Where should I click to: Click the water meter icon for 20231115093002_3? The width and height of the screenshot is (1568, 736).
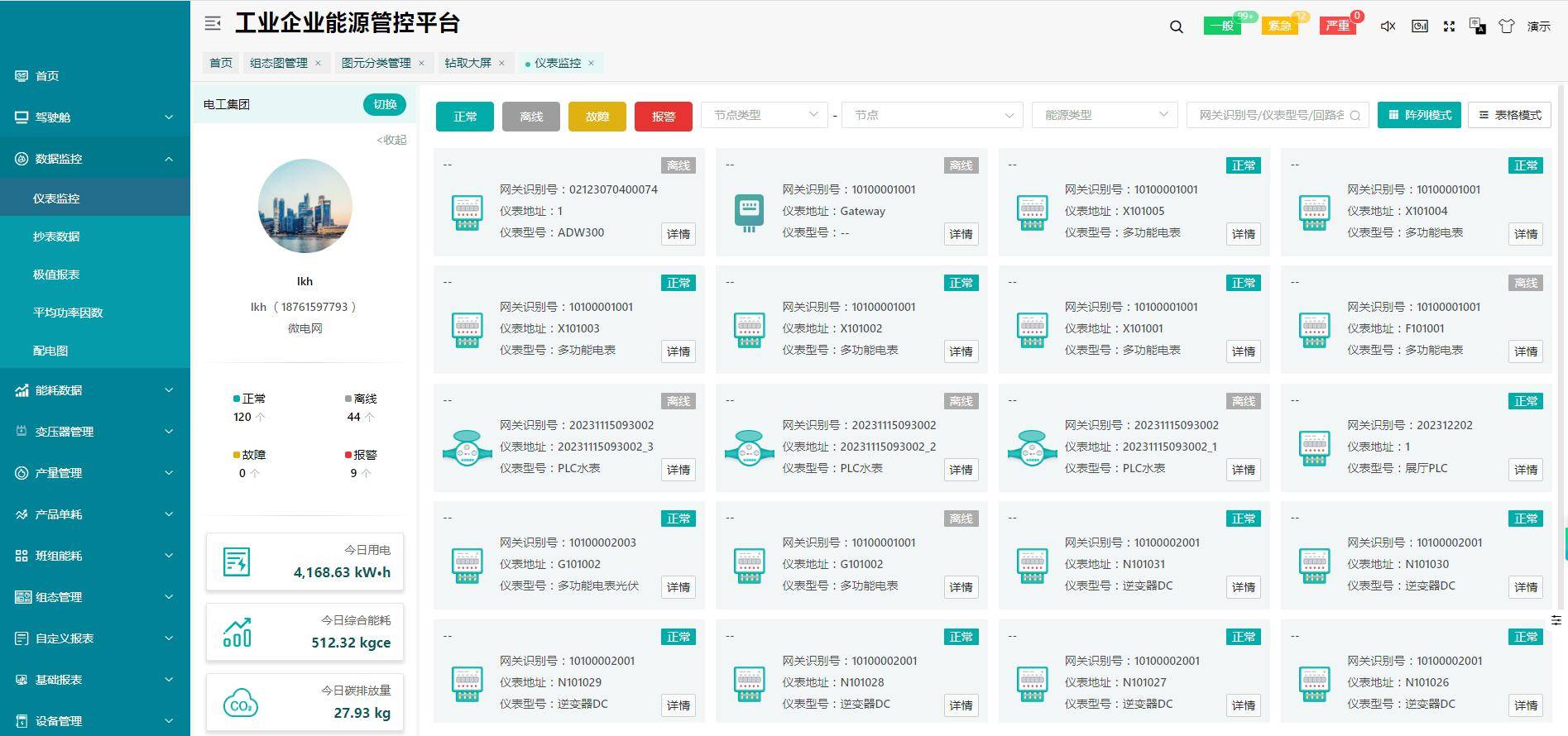tap(467, 447)
